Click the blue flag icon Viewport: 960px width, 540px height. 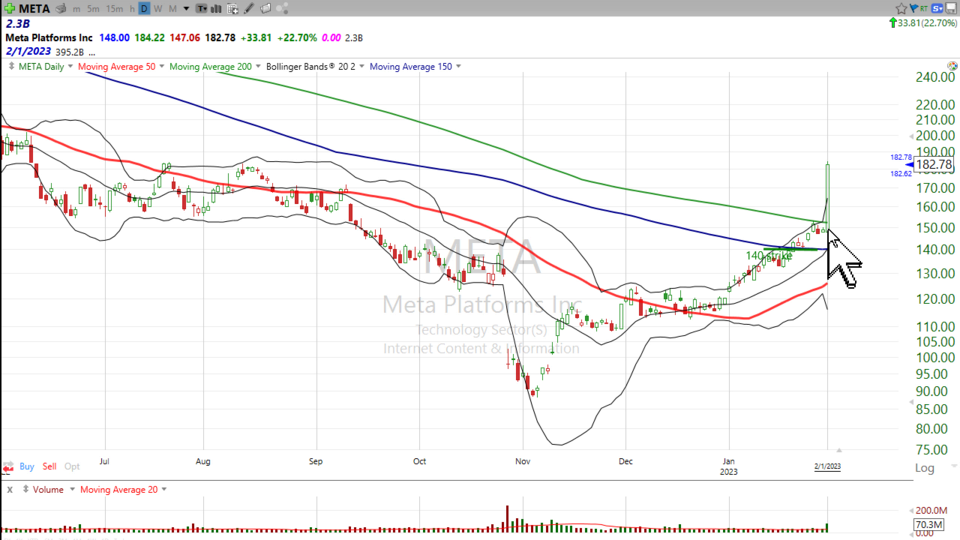pyautogui.click(x=914, y=8)
